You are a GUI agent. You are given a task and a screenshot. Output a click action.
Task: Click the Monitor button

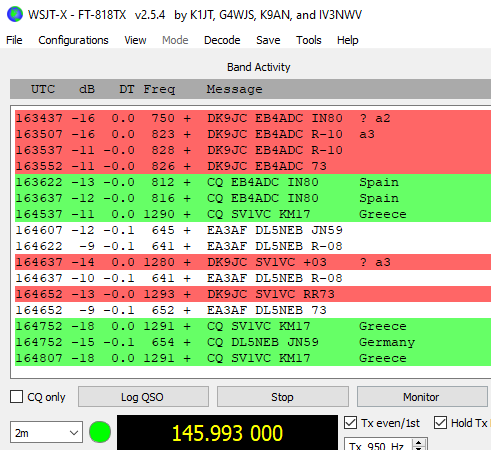pos(422,397)
